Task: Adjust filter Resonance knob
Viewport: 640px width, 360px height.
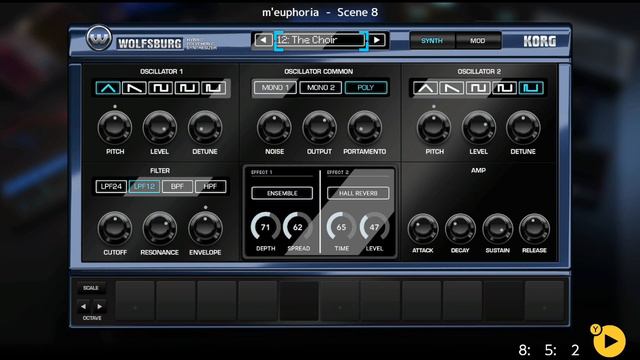Action: tap(160, 229)
